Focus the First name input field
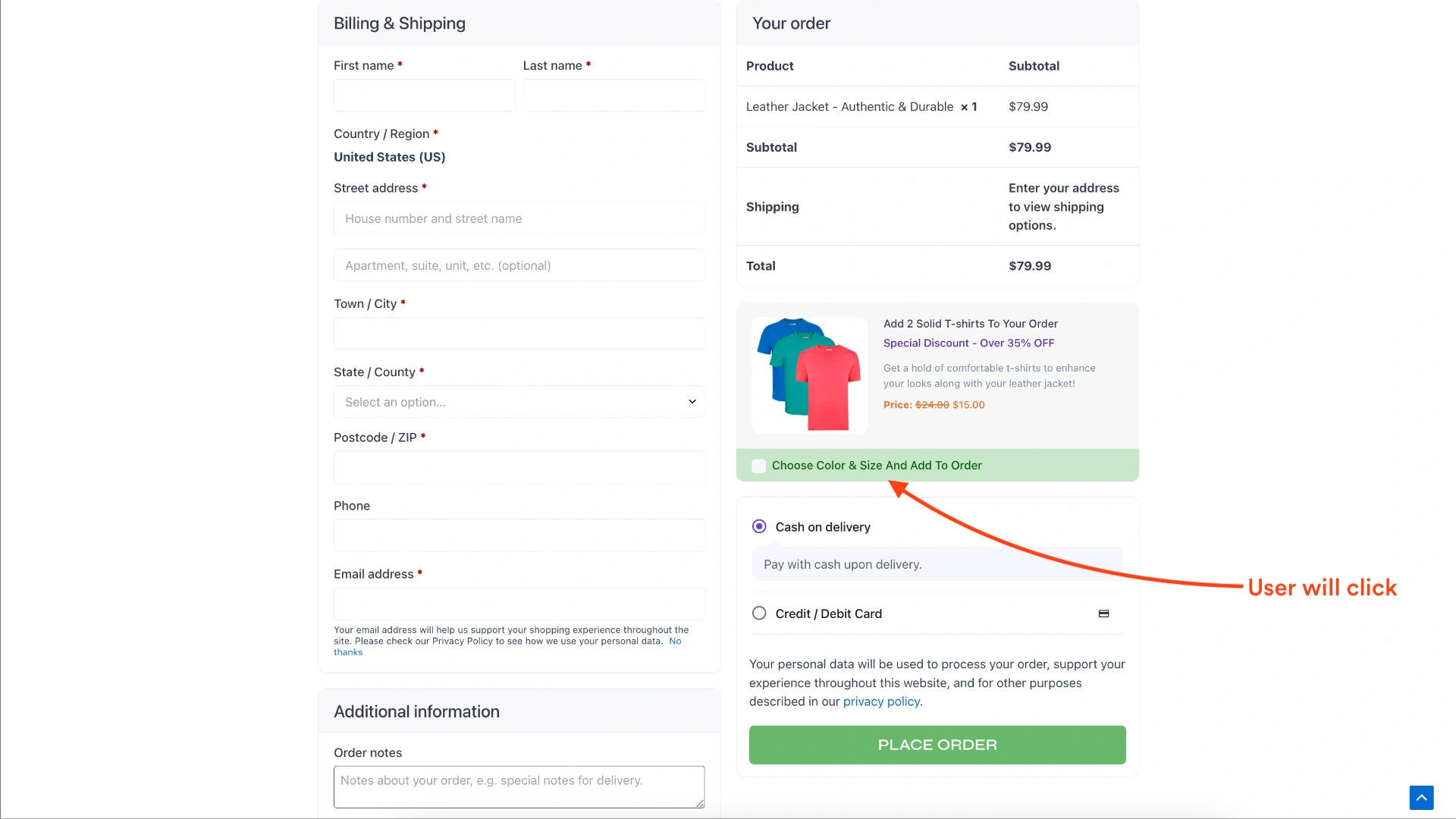 pos(423,95)
